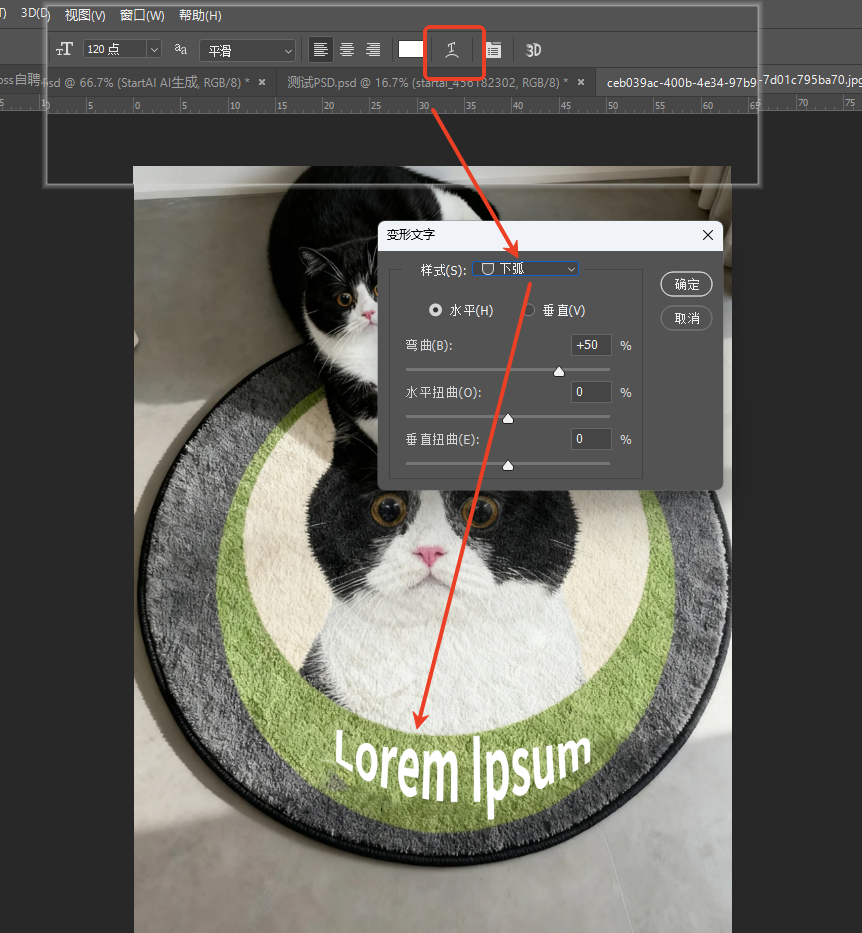The width and height of the screenshot is (862, 933).
Task: Open the 视图(V) menu
Action: (x=85, y=16)
